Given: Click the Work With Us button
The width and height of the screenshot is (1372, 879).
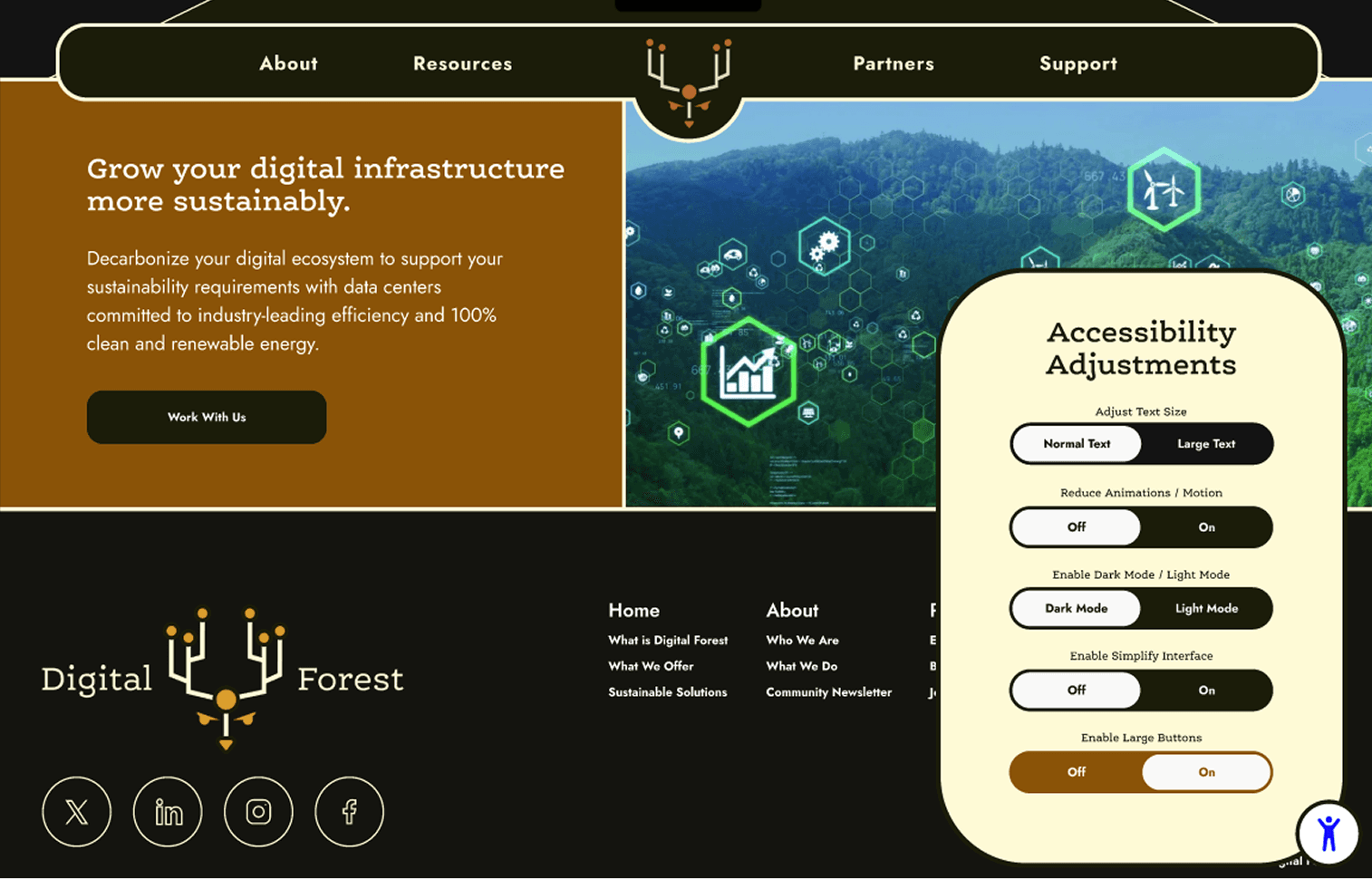Looking at the screenshot, I should point(207,417).
